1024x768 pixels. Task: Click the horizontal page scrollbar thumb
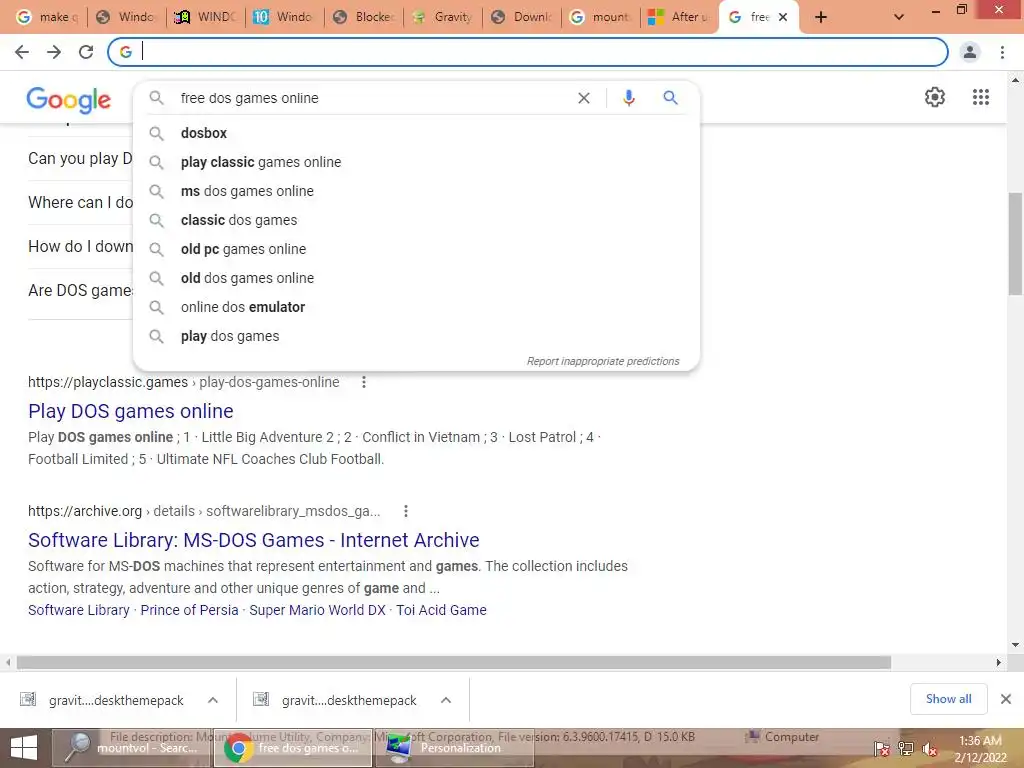pos(454,662)
